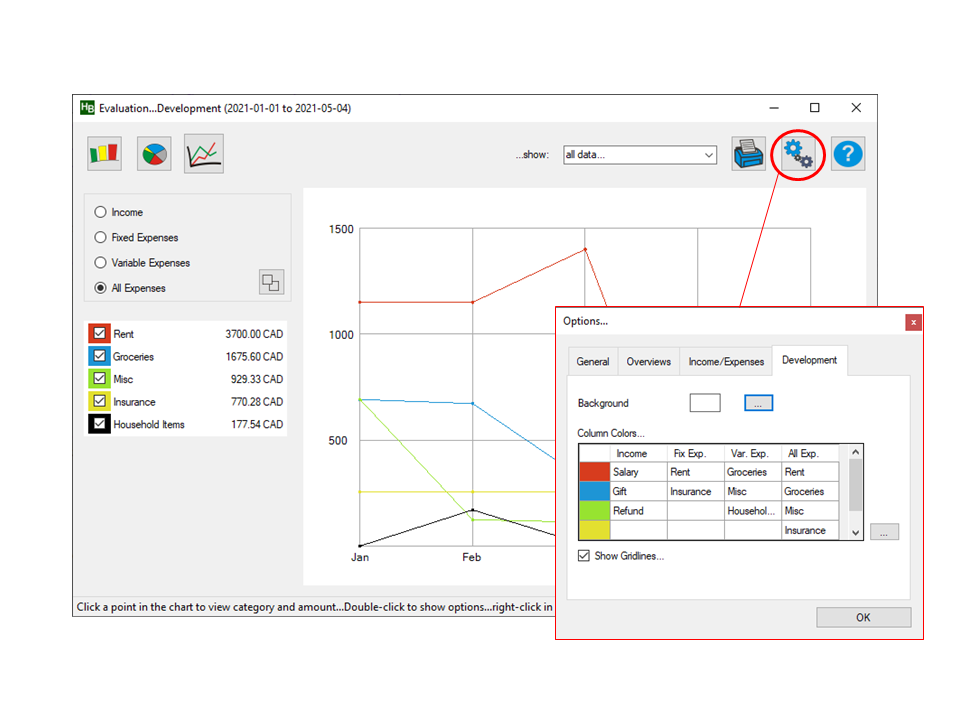The width and height of the screenshot is (960, 720).
Task: Switch to the pie chart view
Action: tap(154, 154)
